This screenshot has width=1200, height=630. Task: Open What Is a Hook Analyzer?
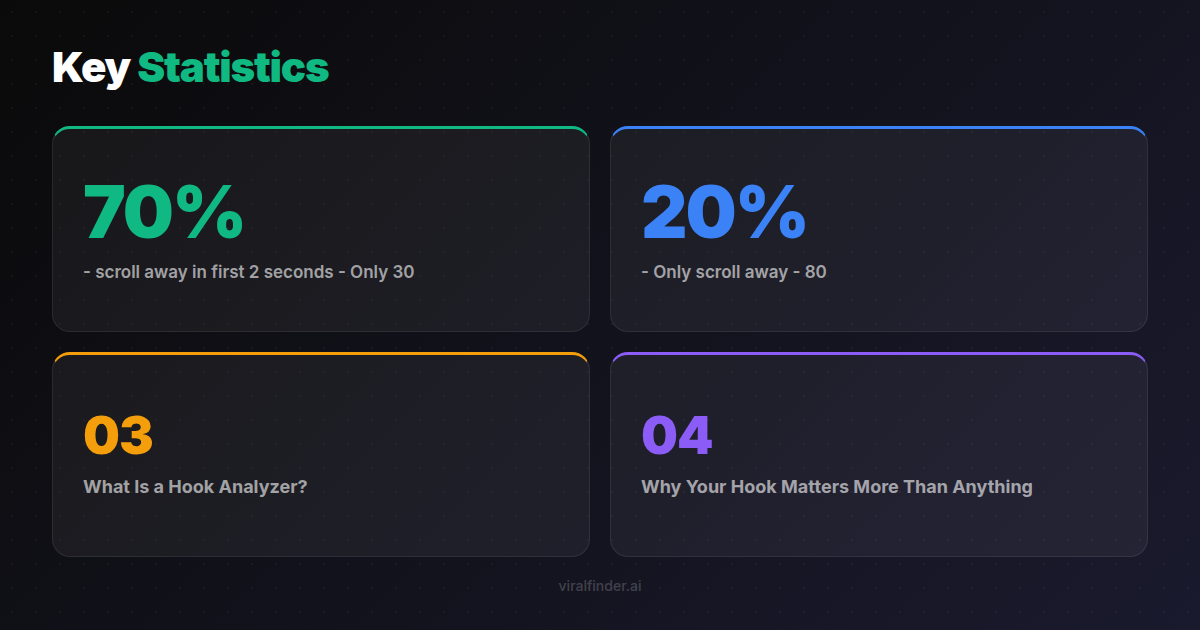195,487
